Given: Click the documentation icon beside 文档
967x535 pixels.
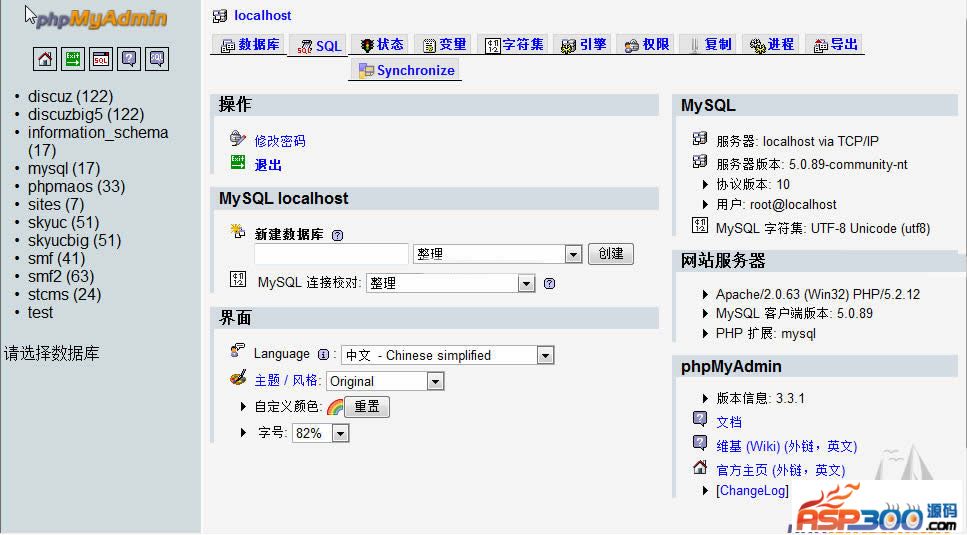Looking at the screenshot, I should (x=700, y=419).
